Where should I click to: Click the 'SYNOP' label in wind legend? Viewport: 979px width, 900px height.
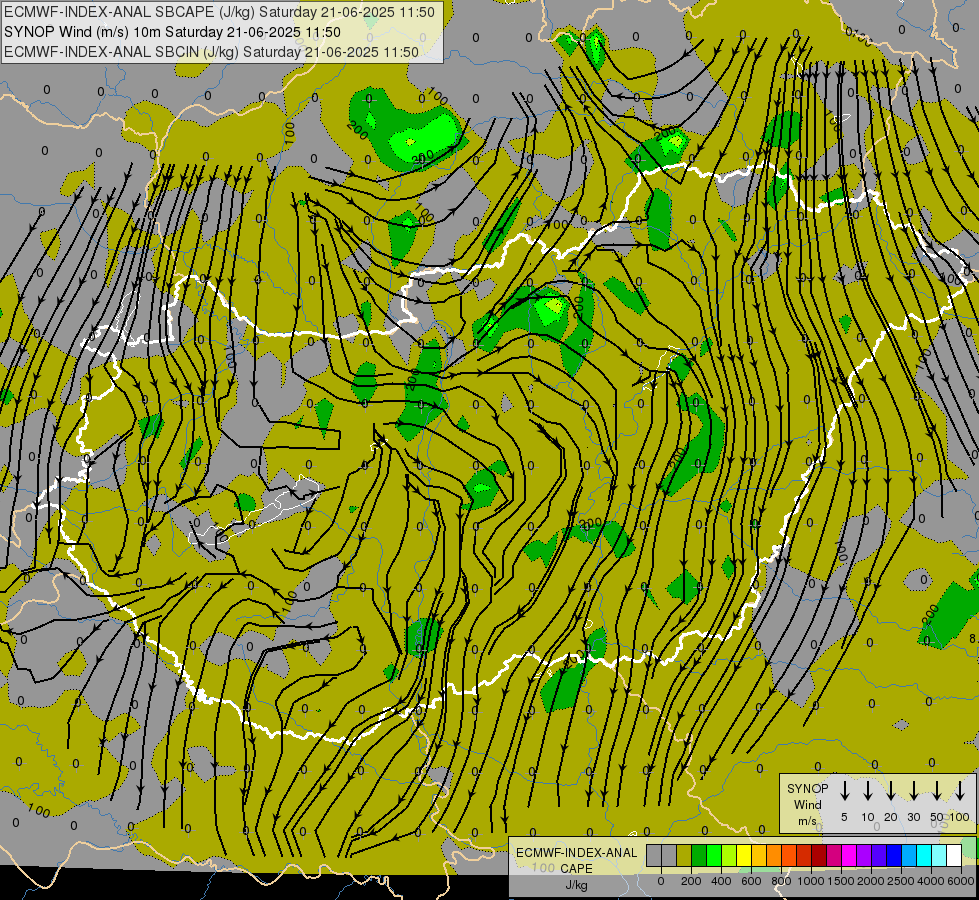point(807,788)
